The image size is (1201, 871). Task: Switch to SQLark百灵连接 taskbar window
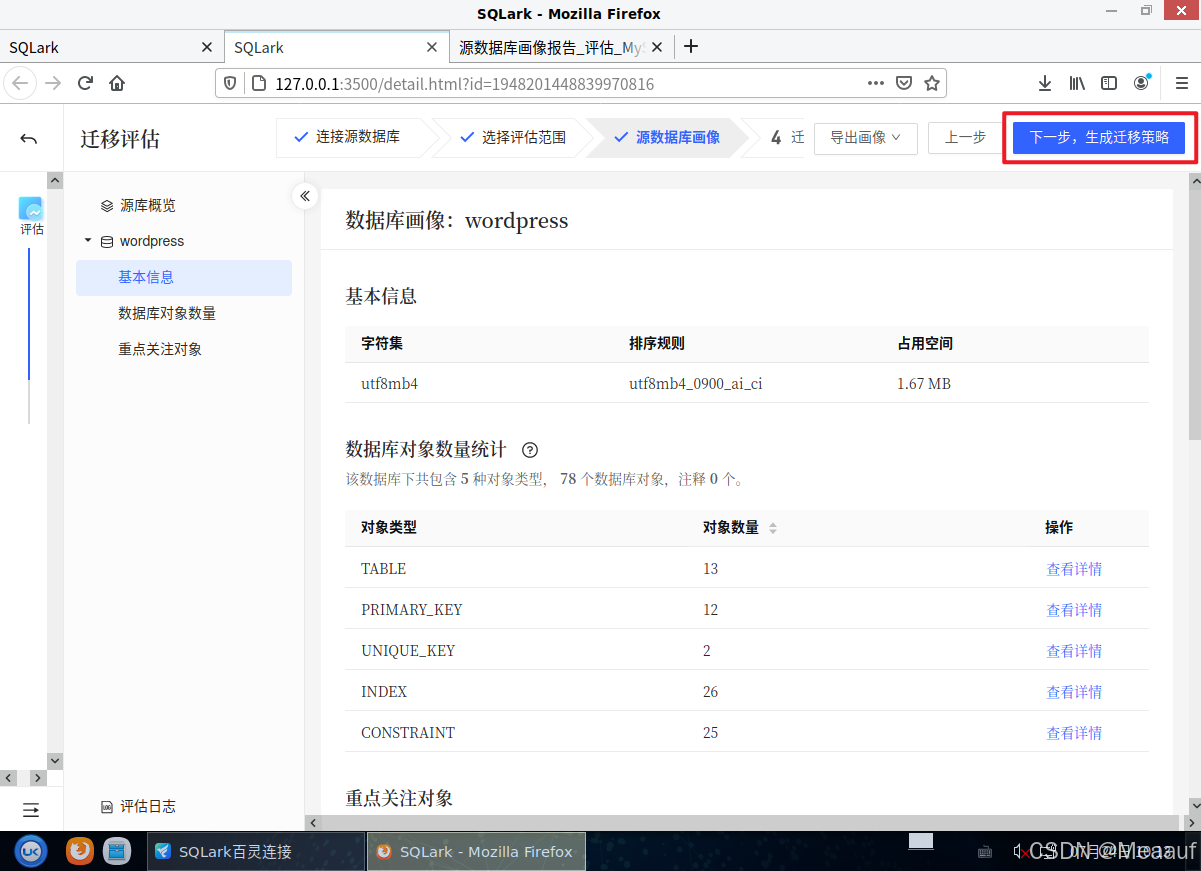point(257,852)
